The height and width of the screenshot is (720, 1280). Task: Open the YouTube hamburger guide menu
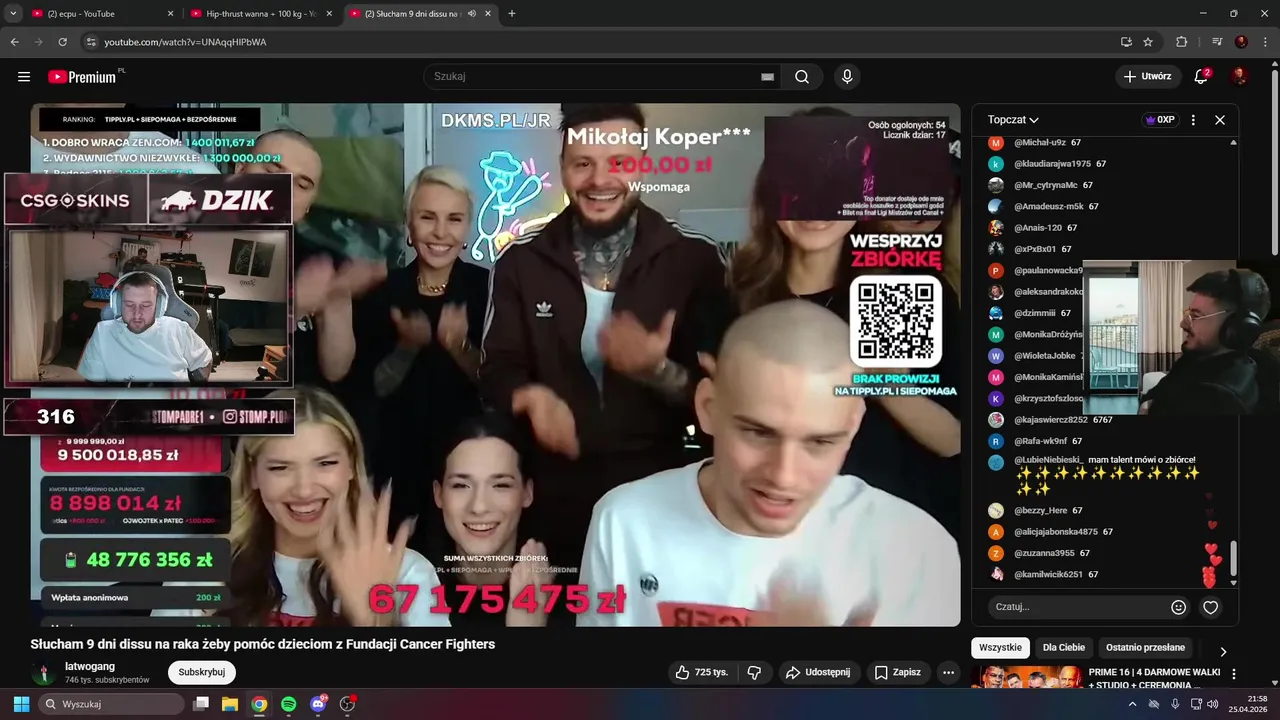tap(24, 77)
